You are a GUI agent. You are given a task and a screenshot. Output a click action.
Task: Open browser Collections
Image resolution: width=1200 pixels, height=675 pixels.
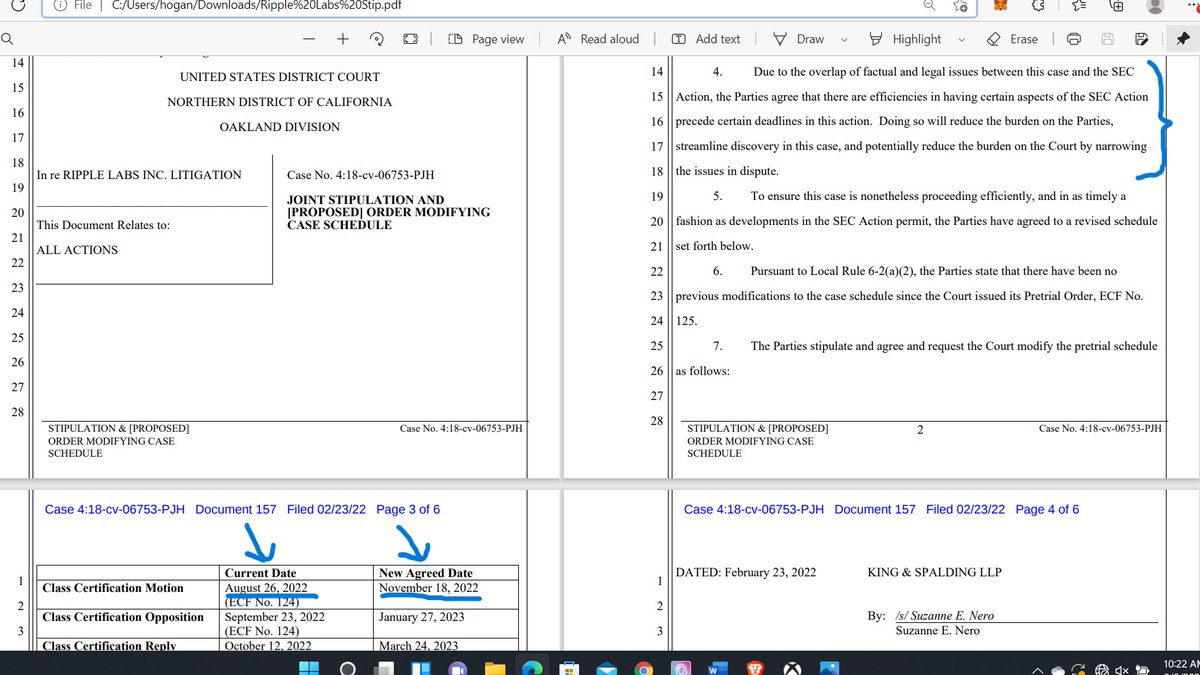click(x=1117, y=5)
